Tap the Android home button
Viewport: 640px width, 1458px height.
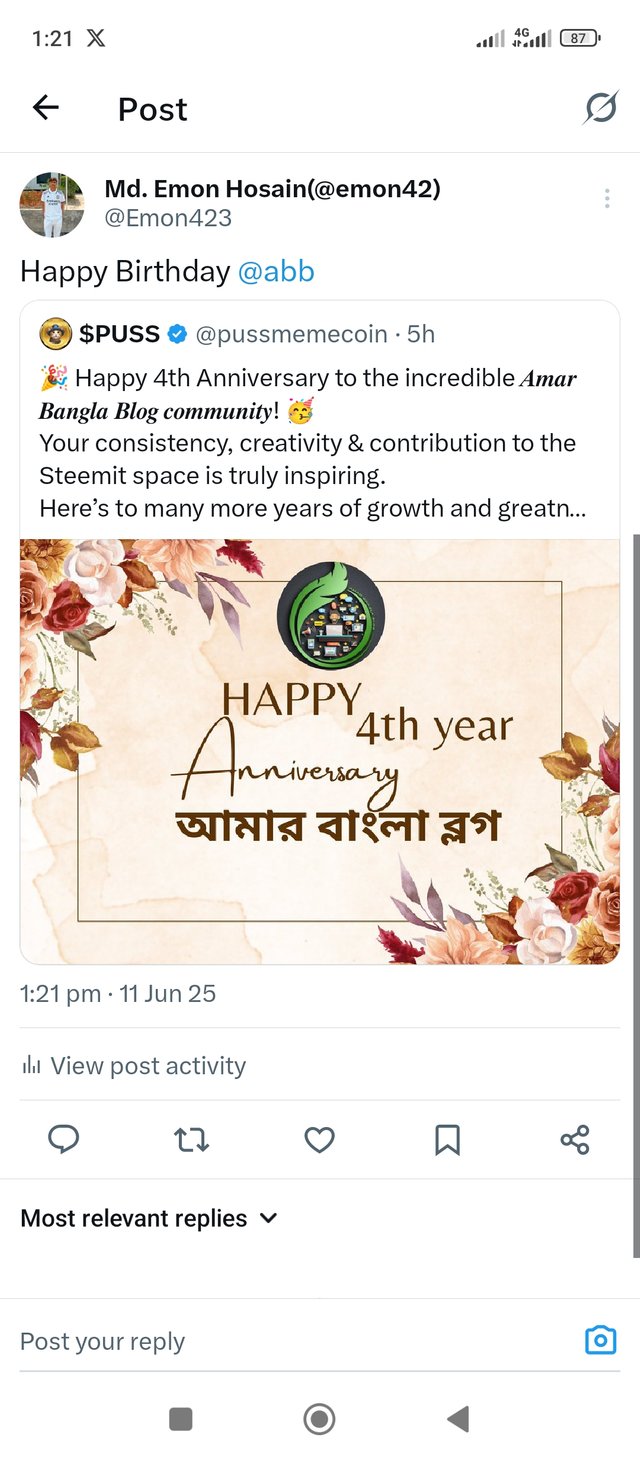tap(319, 1418)
